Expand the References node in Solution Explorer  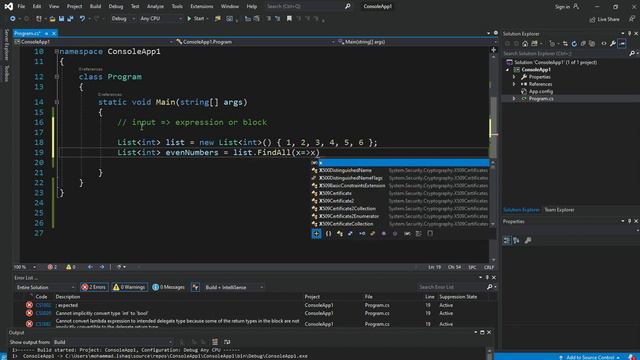coord(514,84)
